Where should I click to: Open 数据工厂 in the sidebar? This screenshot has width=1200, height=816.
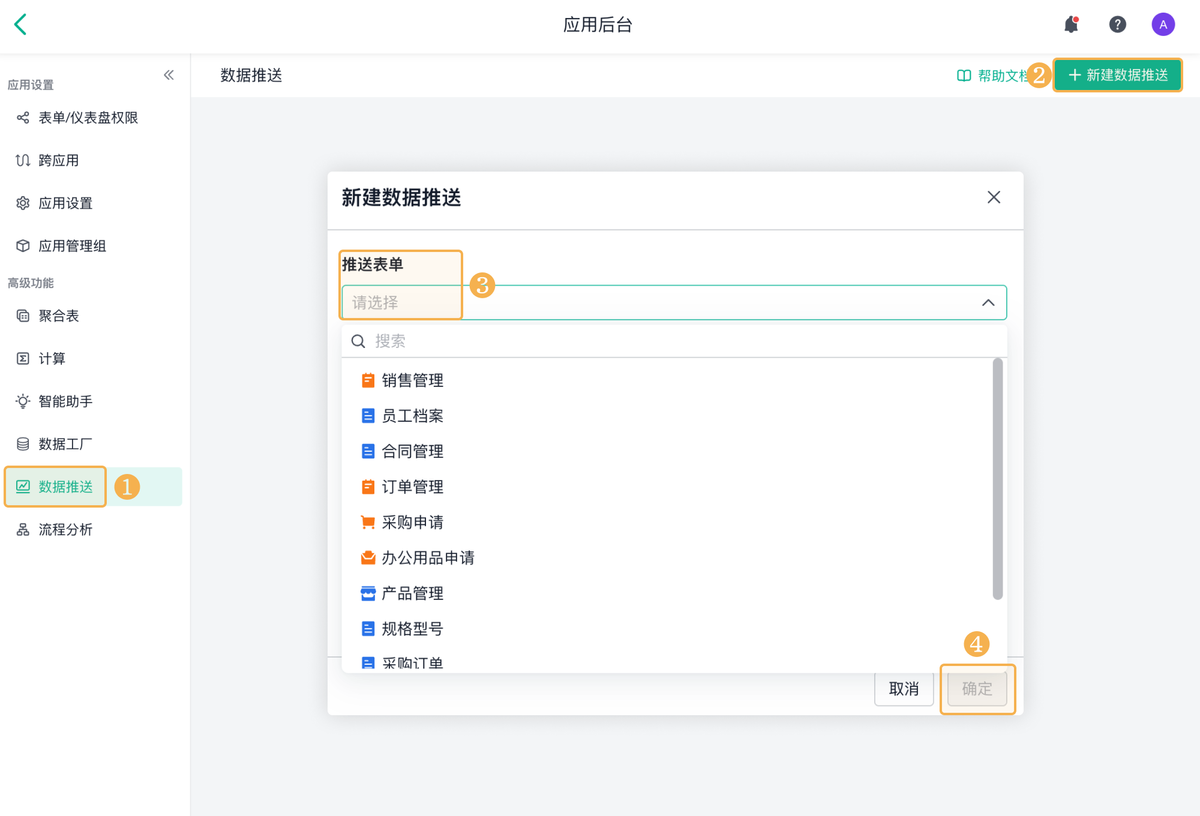[65, 444]
